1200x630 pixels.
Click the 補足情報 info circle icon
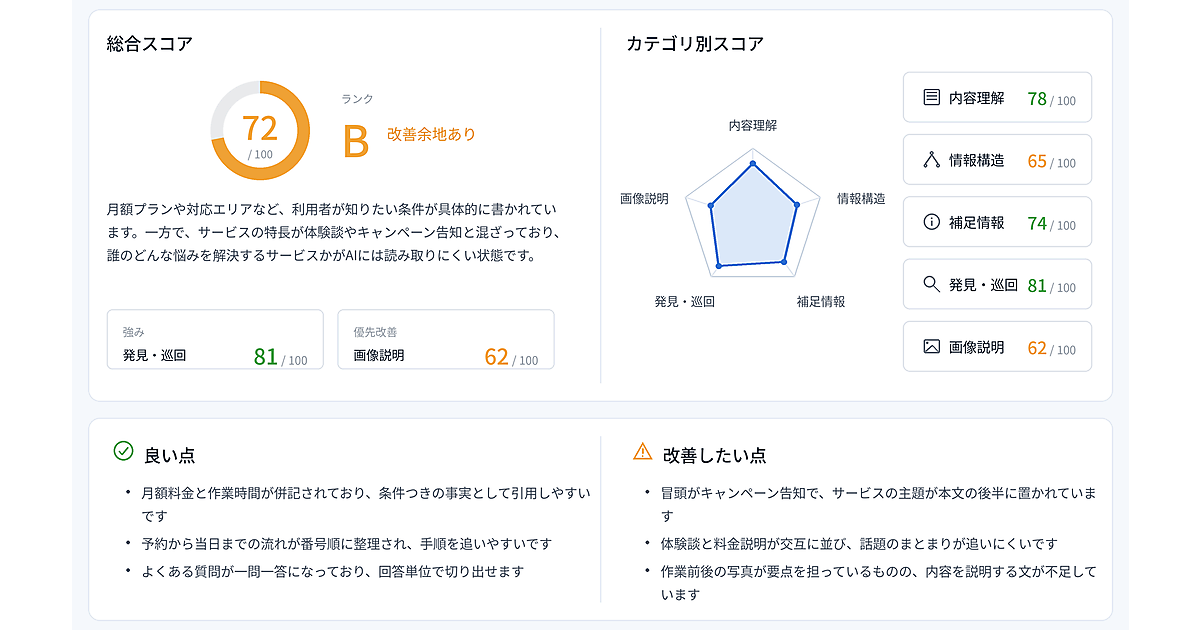click(931, 222)
